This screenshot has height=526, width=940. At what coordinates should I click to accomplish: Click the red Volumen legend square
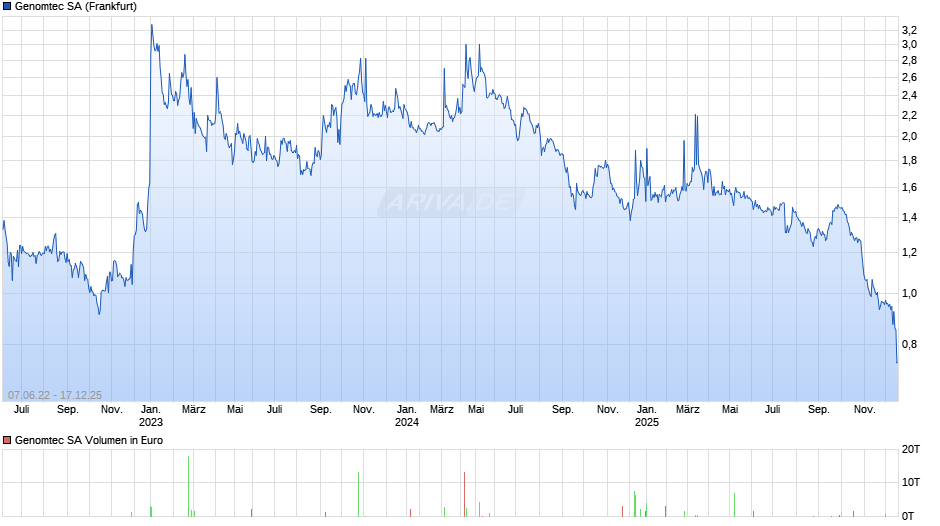(7, 440)
